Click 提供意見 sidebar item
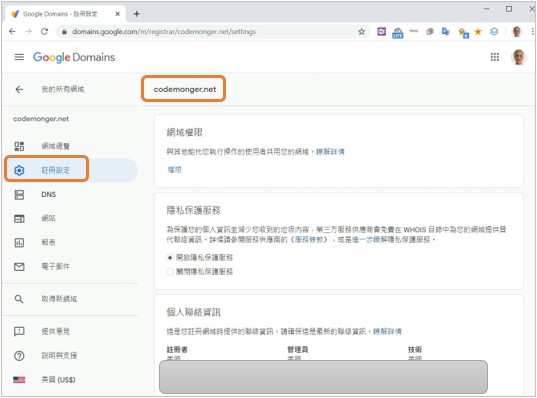Viewport: 537px width, 398px height. pos(55,331)
